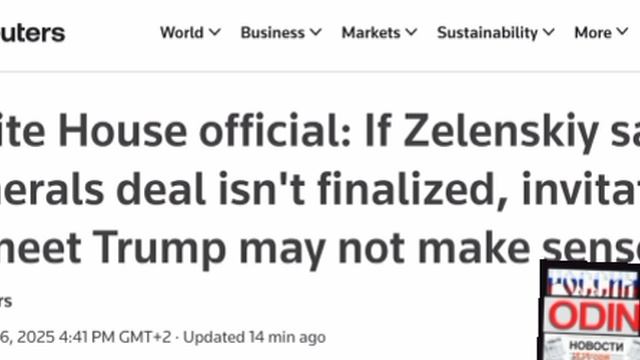Click the word Trump in the headline
Image resolution: width=640 pixels, height=360 pixels.
click(161, 248)
